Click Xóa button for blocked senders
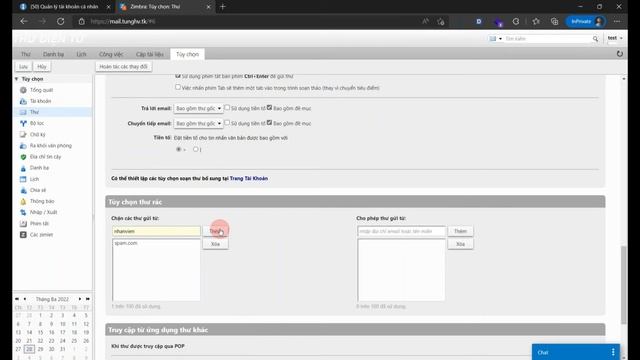 click(215, 244)
